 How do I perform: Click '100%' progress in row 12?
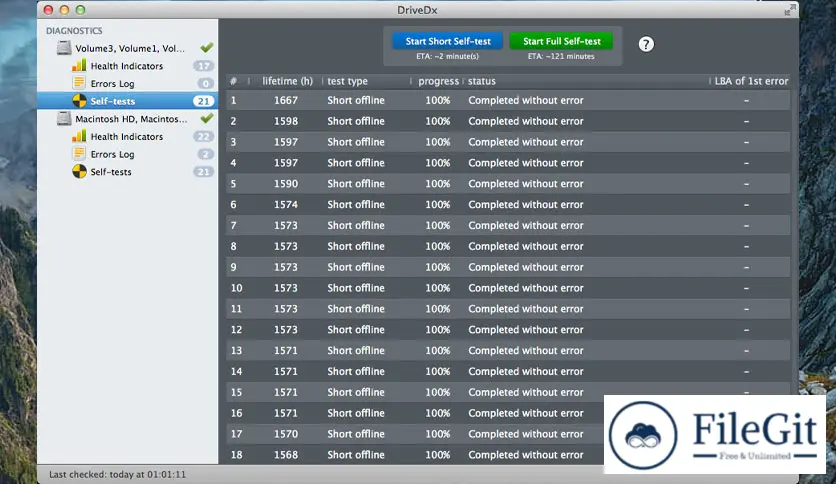pyautogui.click(x=437, y=329)
